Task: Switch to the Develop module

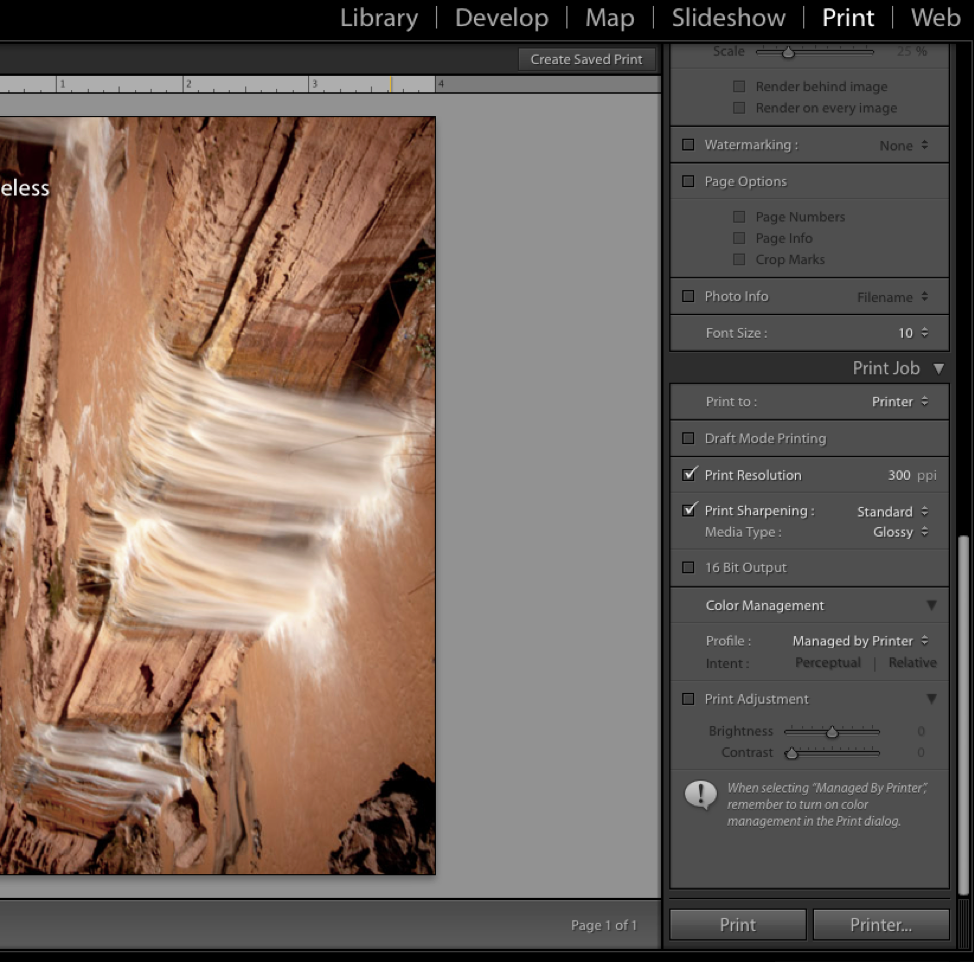Action: [x=501, y=17]
